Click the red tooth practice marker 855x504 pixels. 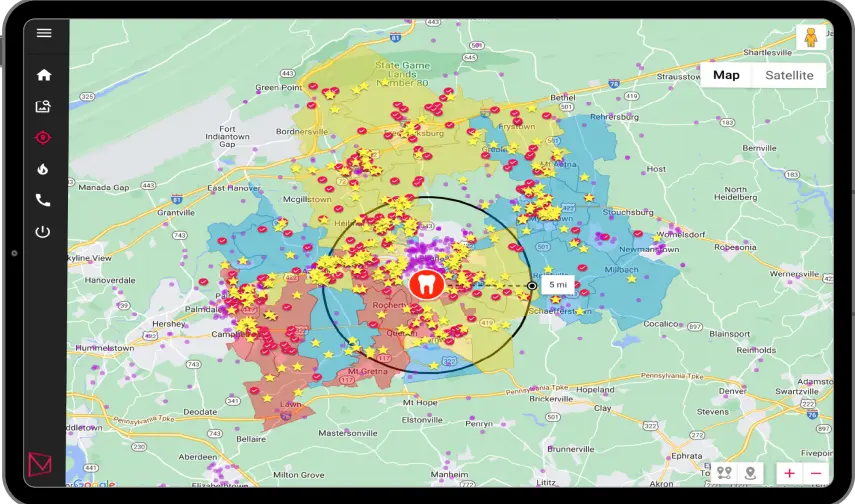tap(426, 285)
